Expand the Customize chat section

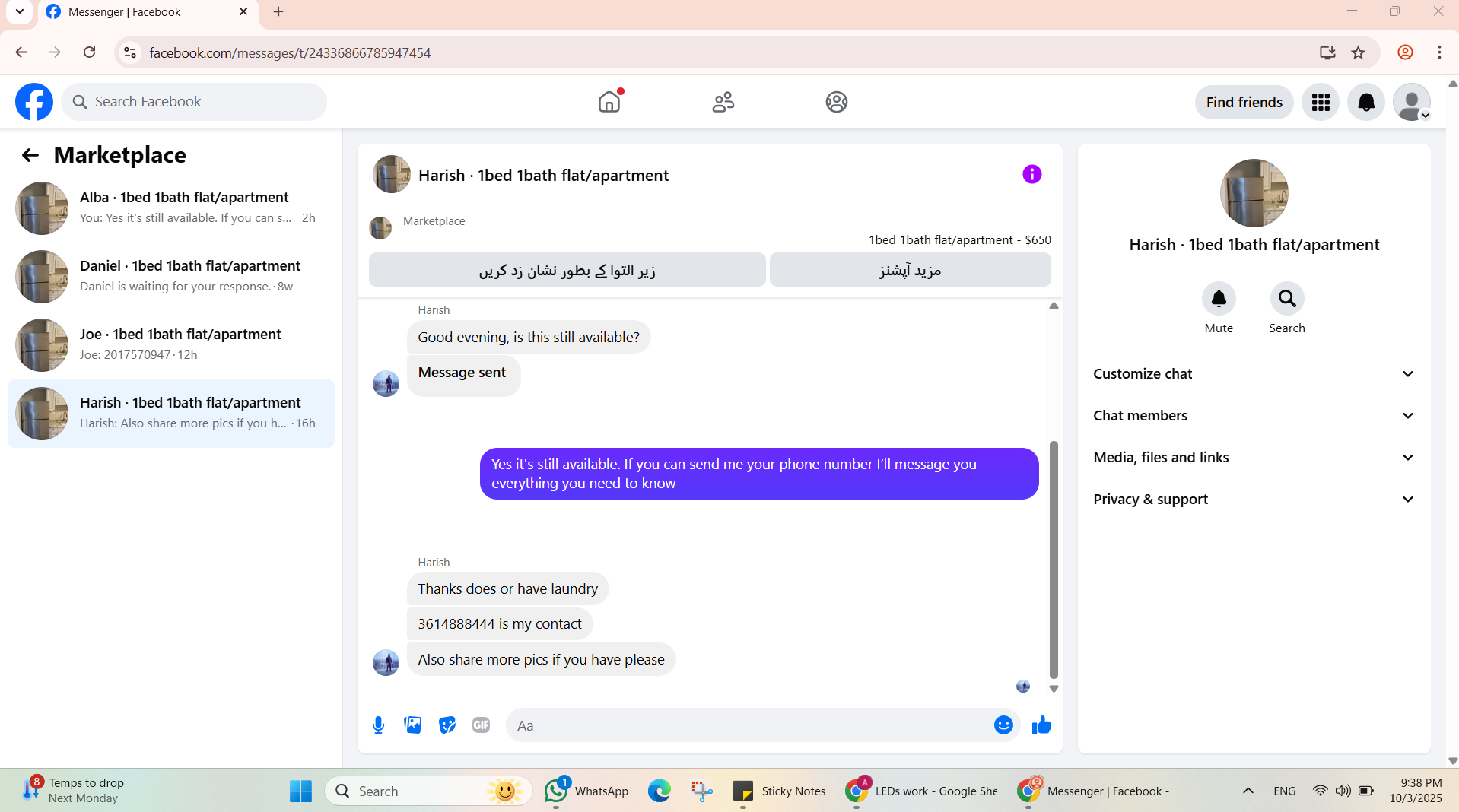(1254, 374)
